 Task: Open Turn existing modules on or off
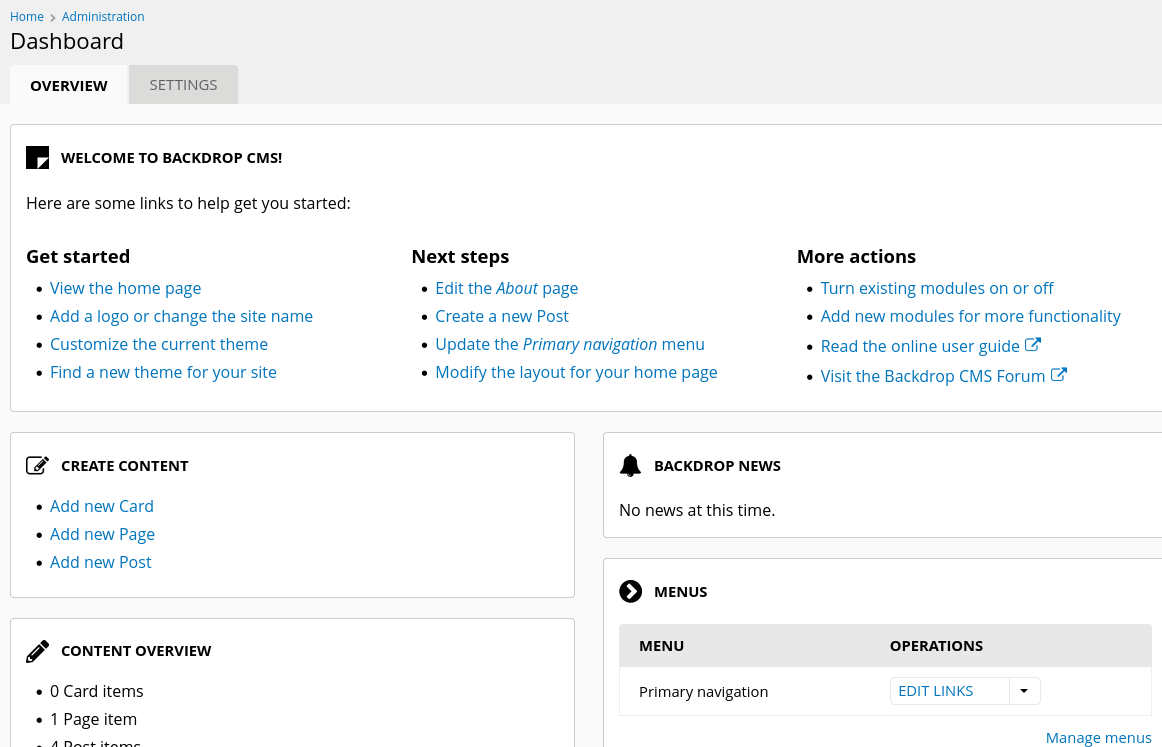point(937,288)
